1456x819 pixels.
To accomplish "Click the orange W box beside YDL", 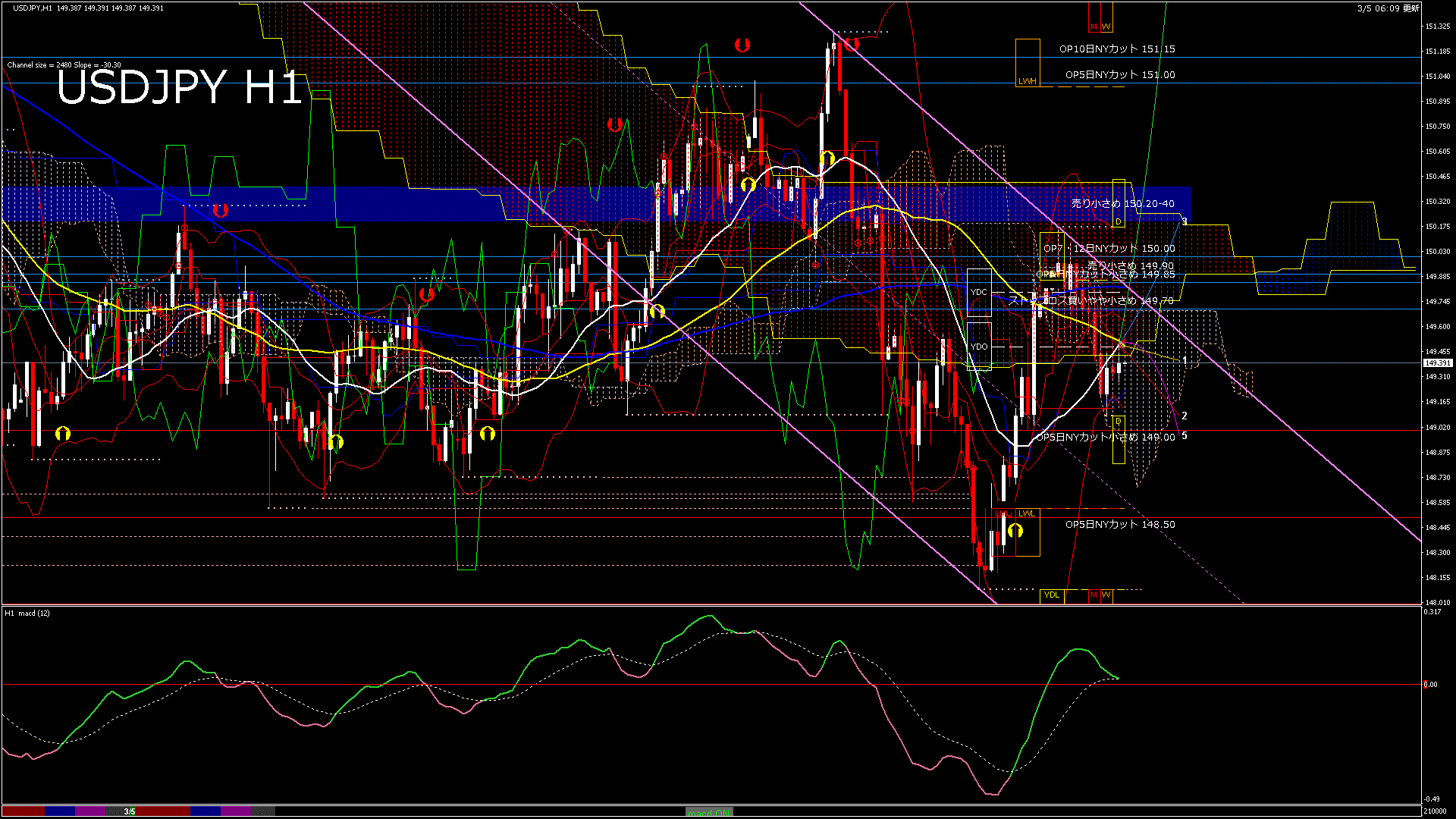I will coord(1106,595).
